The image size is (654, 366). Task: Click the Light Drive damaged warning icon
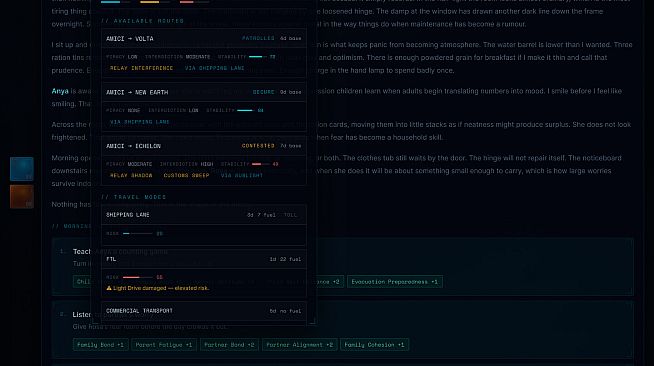(109, 288)
